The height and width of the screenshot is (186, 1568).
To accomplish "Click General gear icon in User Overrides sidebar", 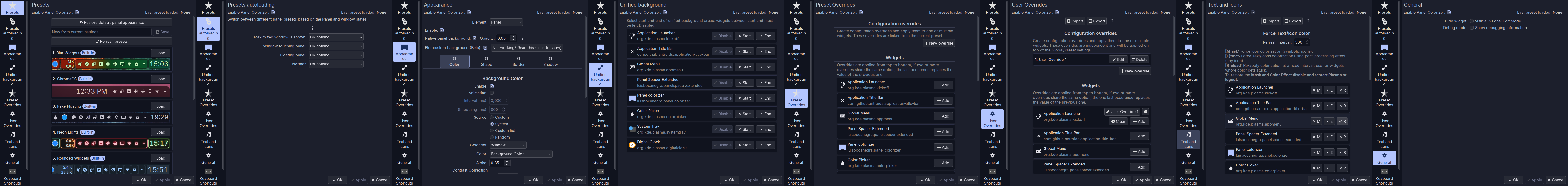I will click(992, 155).
